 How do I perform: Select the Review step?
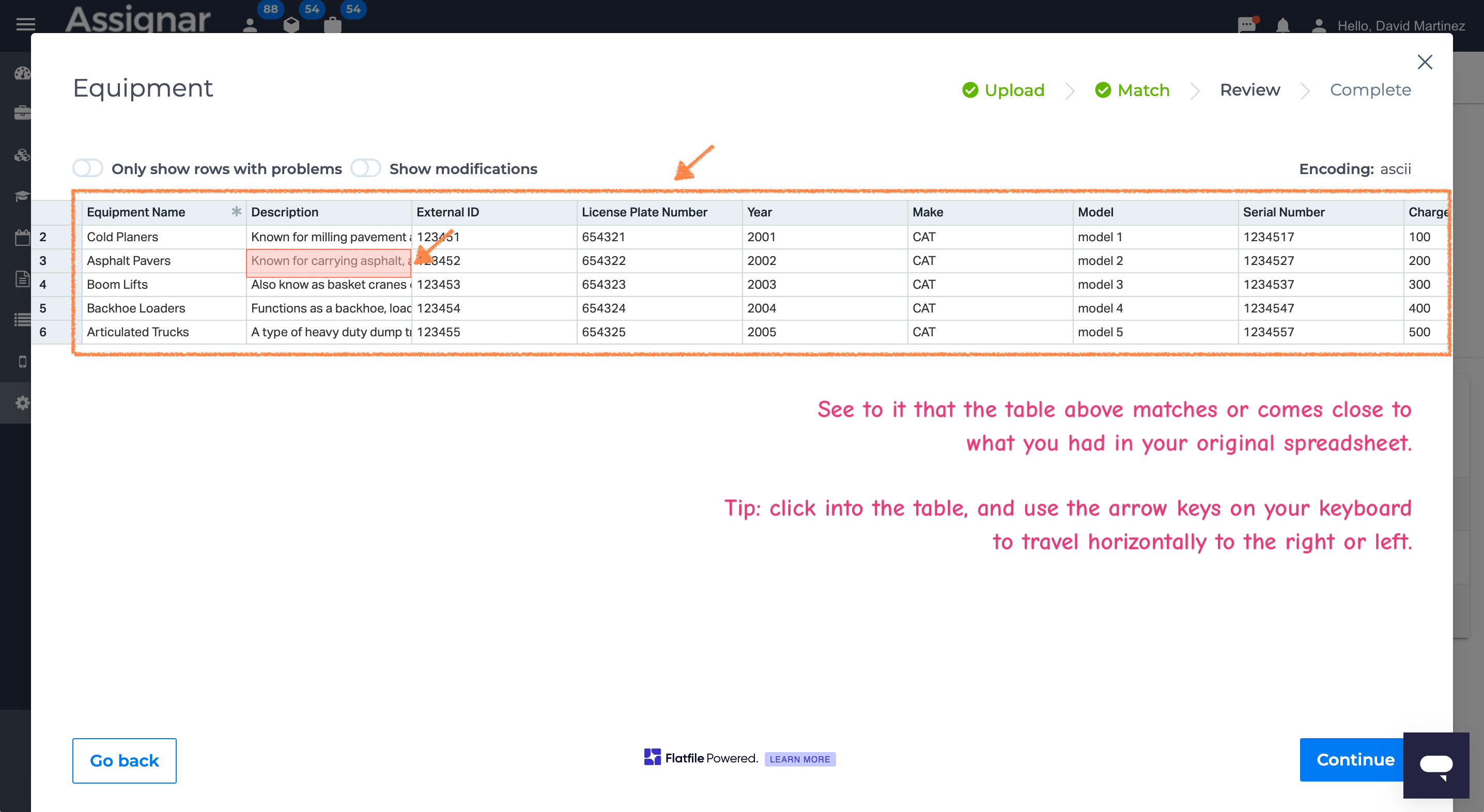pyautogui.click(x=1249, y=90)
